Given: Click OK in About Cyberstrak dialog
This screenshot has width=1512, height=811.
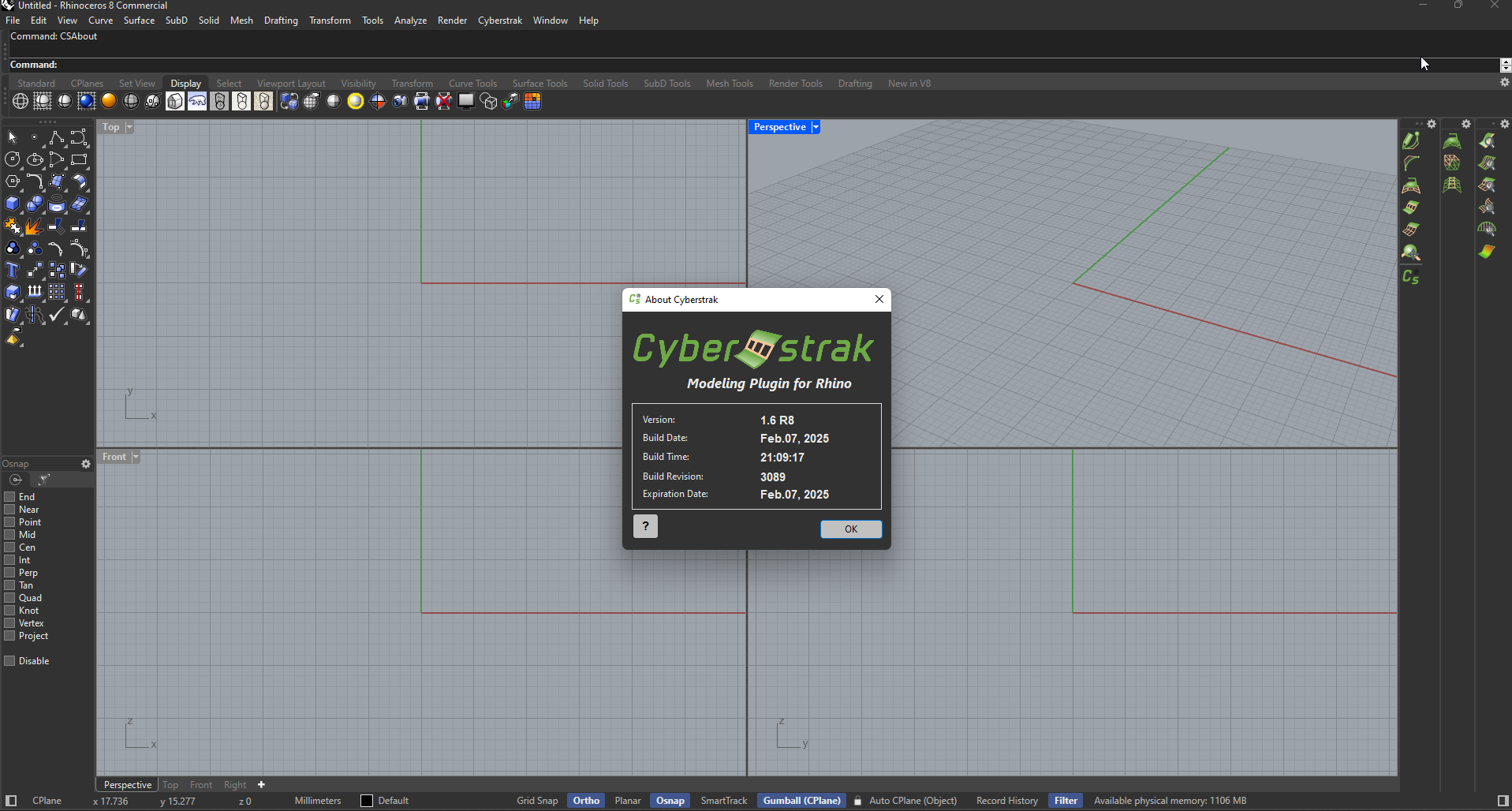Looking at the screenshot, I should tap(851, 529).
